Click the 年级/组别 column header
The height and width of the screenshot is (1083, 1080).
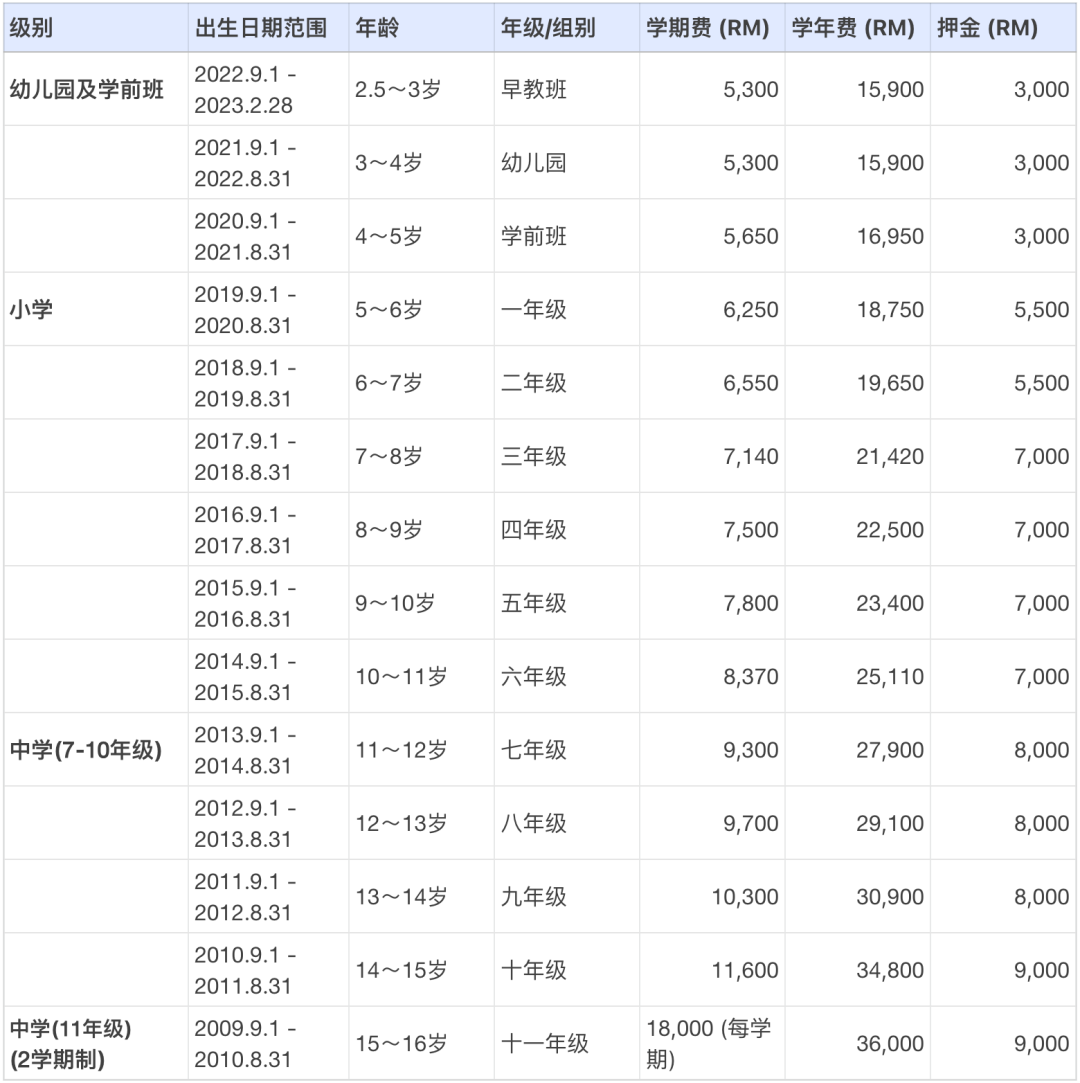tap(566, 28)
